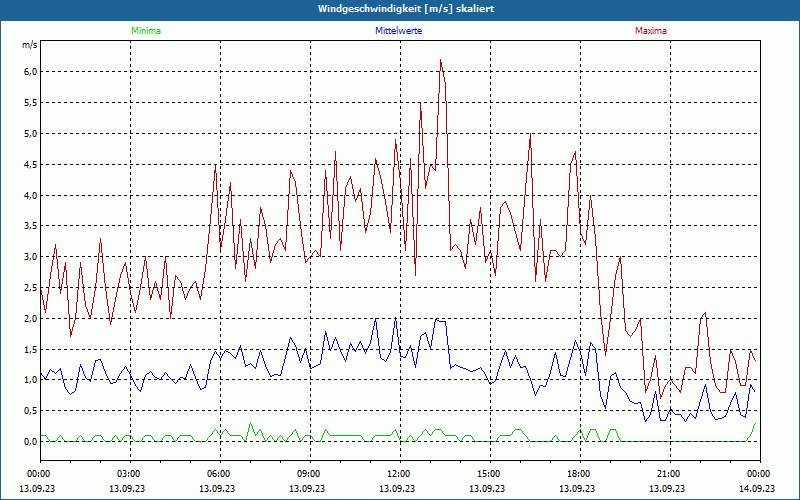The height and width of the screenshot is (500, 800).
Task: Click the 12:00 time axis label
Action: point(400,474)
